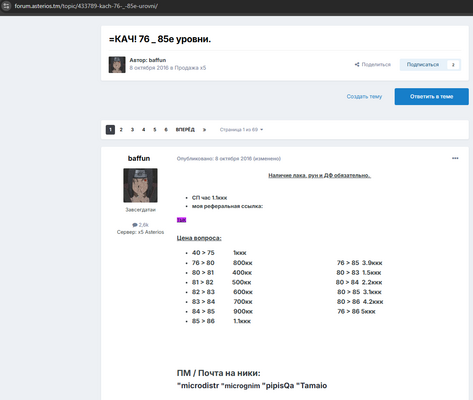
Task: Open the Продажа x5 forum section link
Action: pyautogui.click(x=190, y=68)
